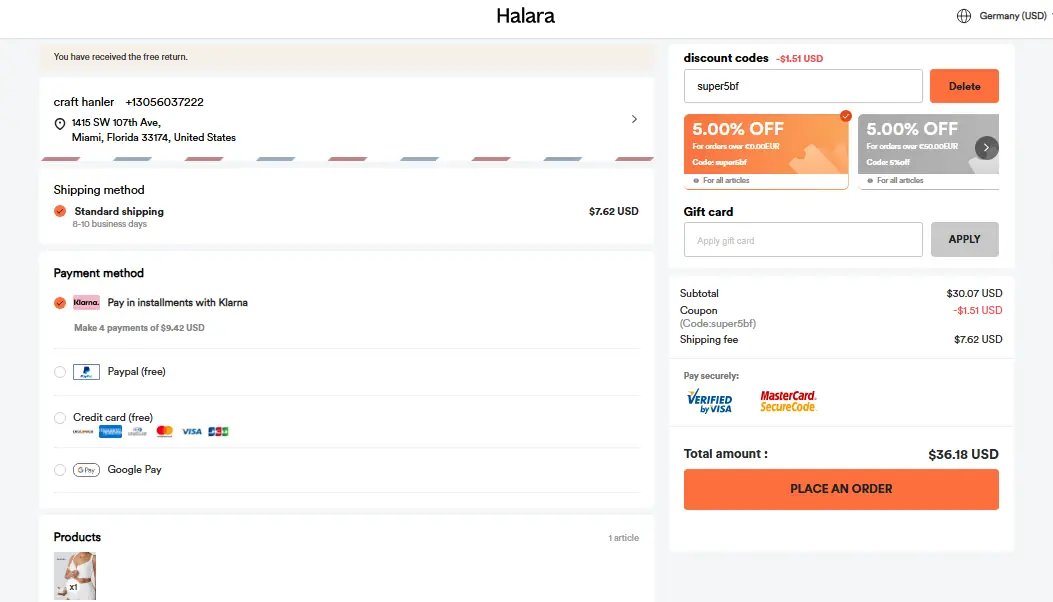Select the Paypal (free) radio button
The height and width of the screenshot is (602, 1053).
point(60,372)
